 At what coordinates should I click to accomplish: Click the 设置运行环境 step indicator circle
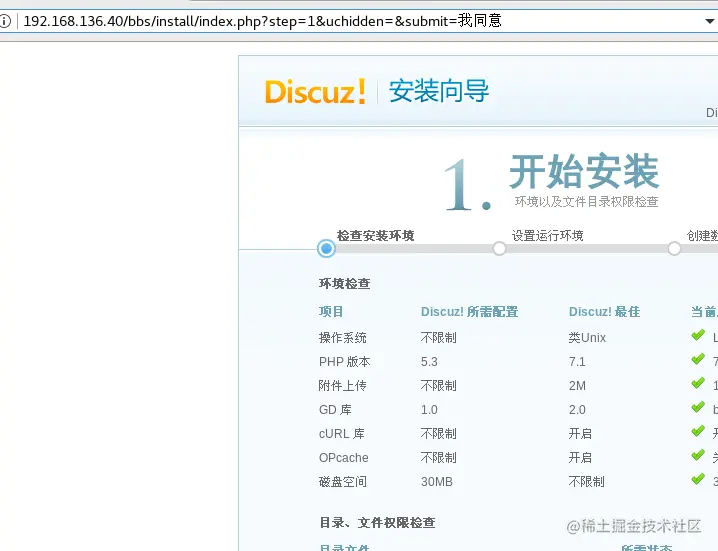499,249
